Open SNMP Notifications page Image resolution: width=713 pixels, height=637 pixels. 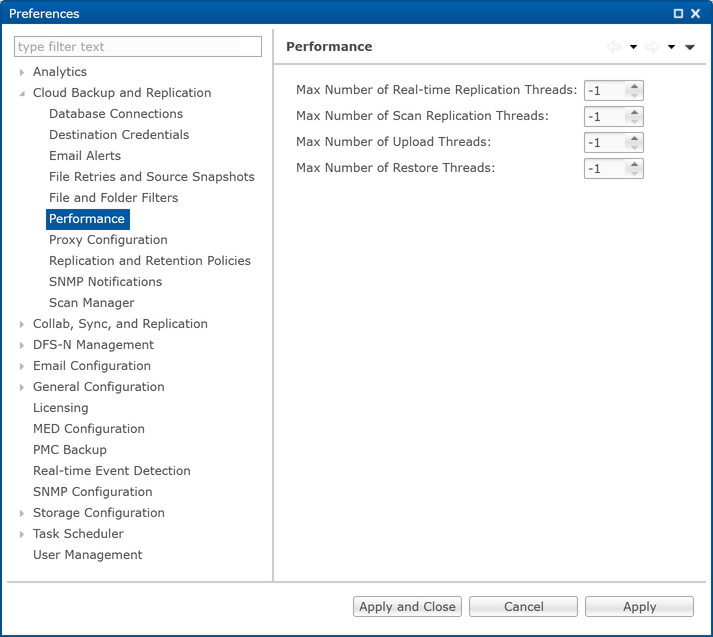point(105,281)
